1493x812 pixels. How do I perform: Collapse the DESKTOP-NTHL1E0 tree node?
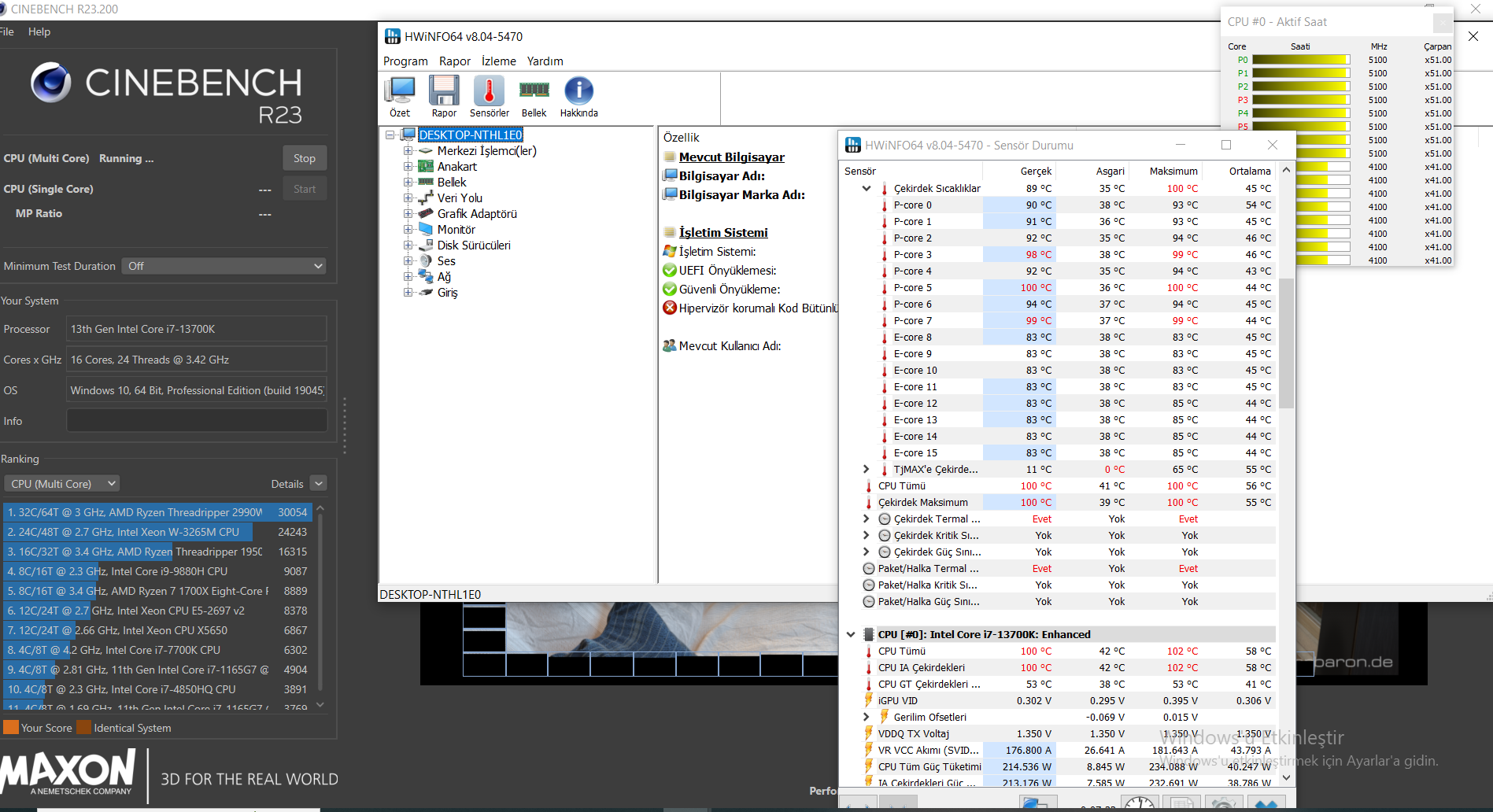click(390, 135)
